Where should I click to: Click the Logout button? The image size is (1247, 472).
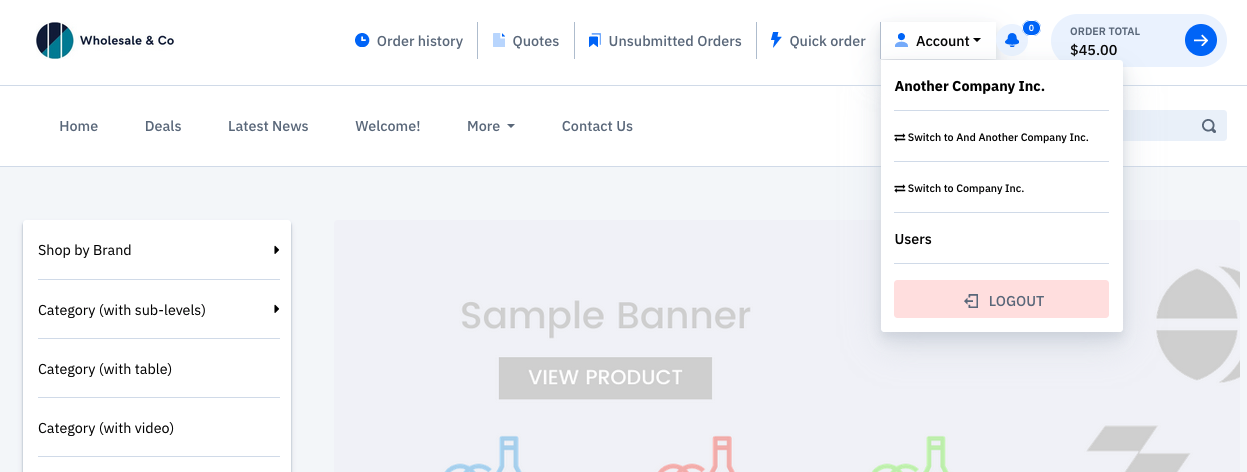(1001, 300)
